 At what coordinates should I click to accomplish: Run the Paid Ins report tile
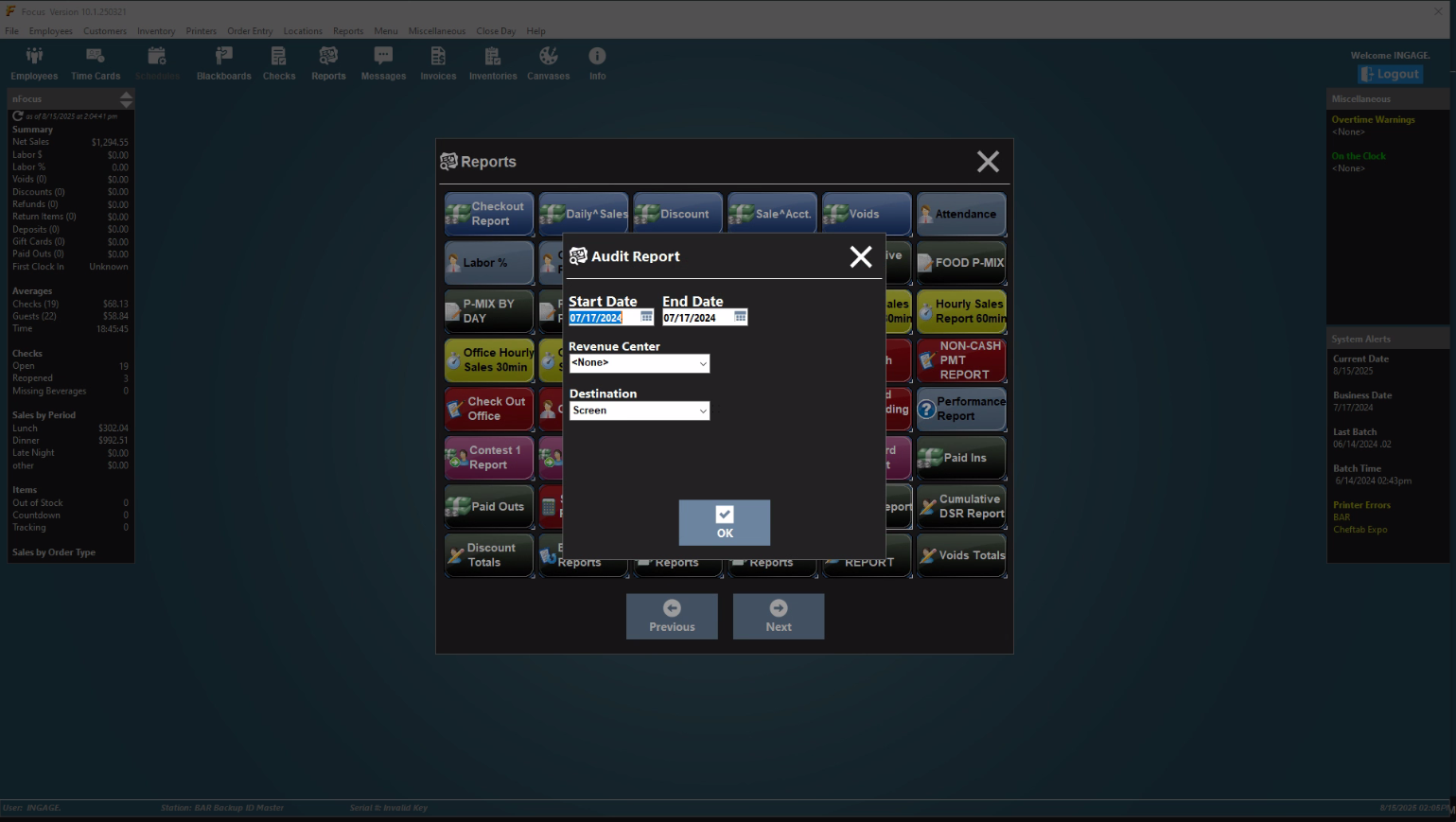pos(961,458)
